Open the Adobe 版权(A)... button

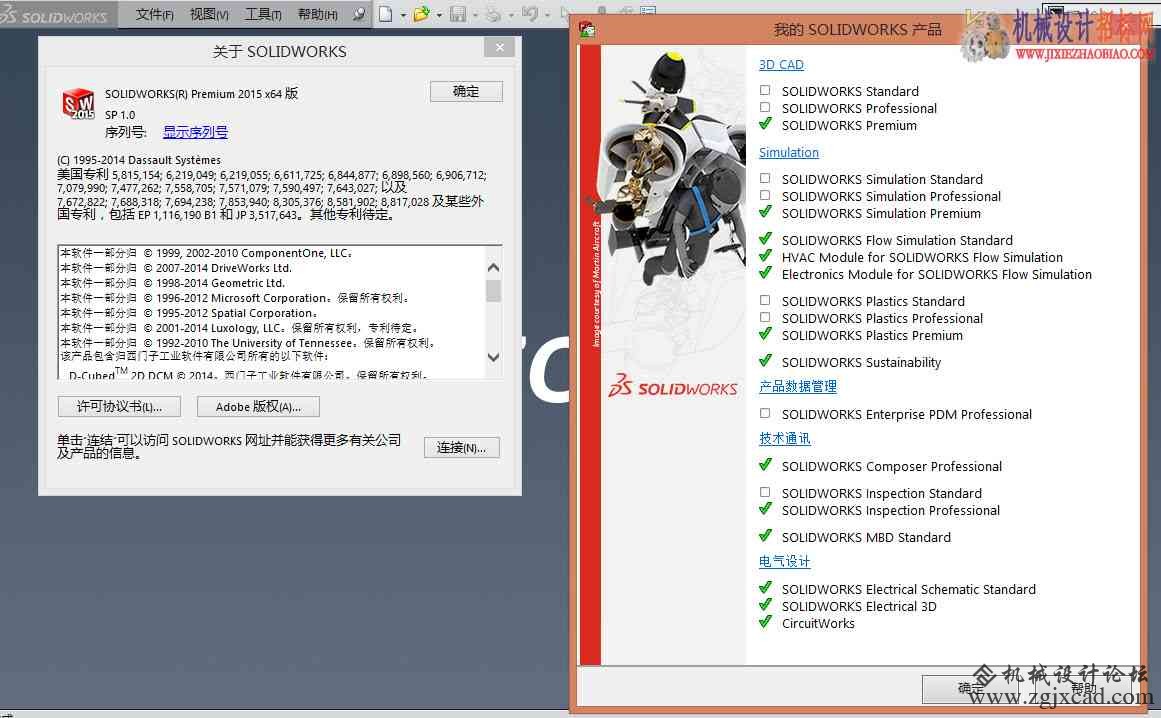tap(258, 406)
